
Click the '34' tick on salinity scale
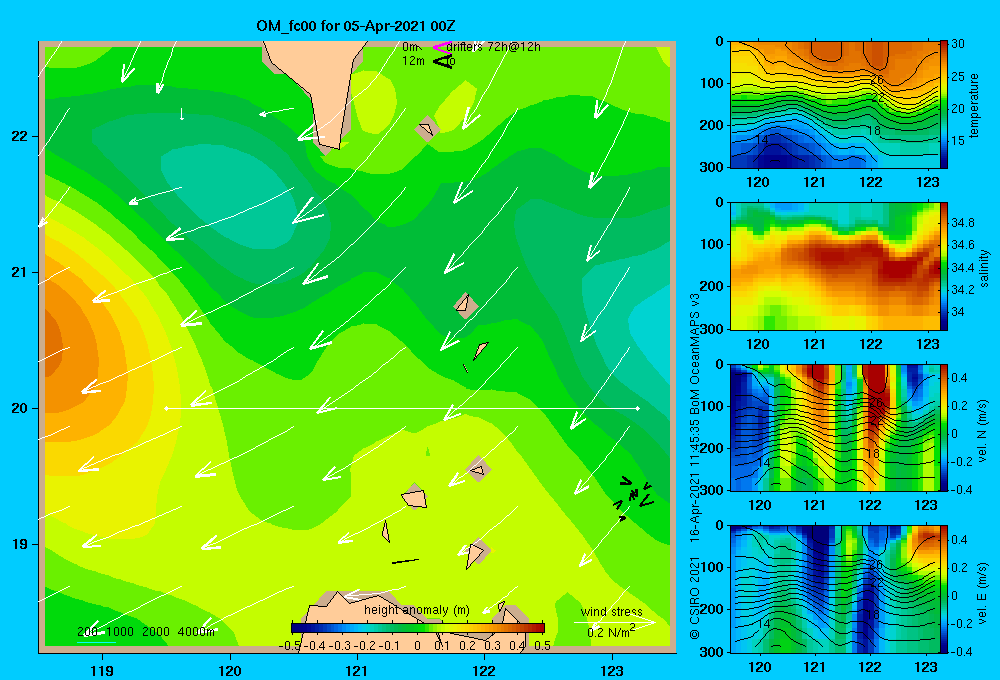(x=958, y=312)
